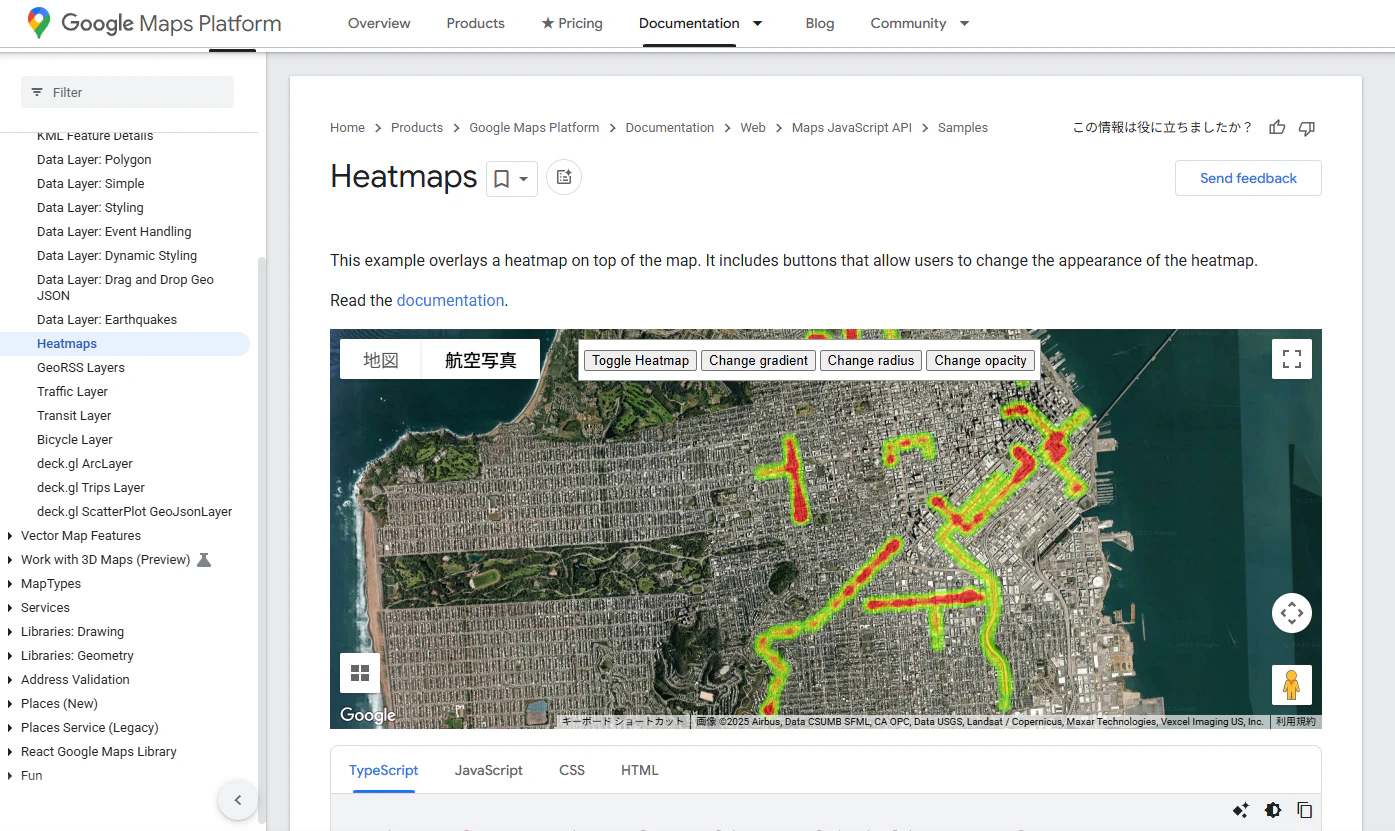Open the Pricing nav item
Image resolution: width=1395 pixels, height=831 pixels.
[572, 23]
